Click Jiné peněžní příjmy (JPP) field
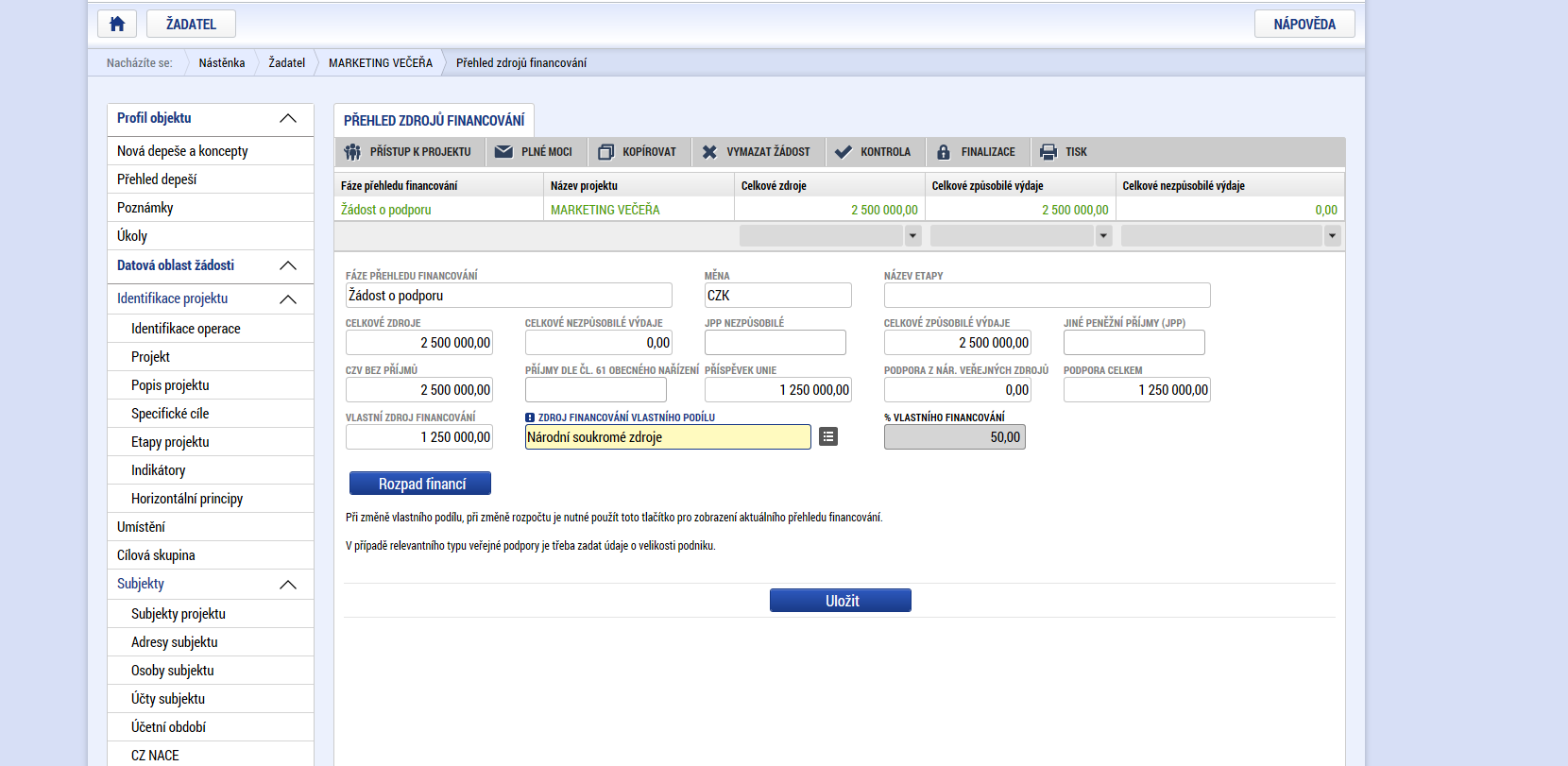The height and width of the screenshot is (766, 1568). click(x=1134, y=343)
